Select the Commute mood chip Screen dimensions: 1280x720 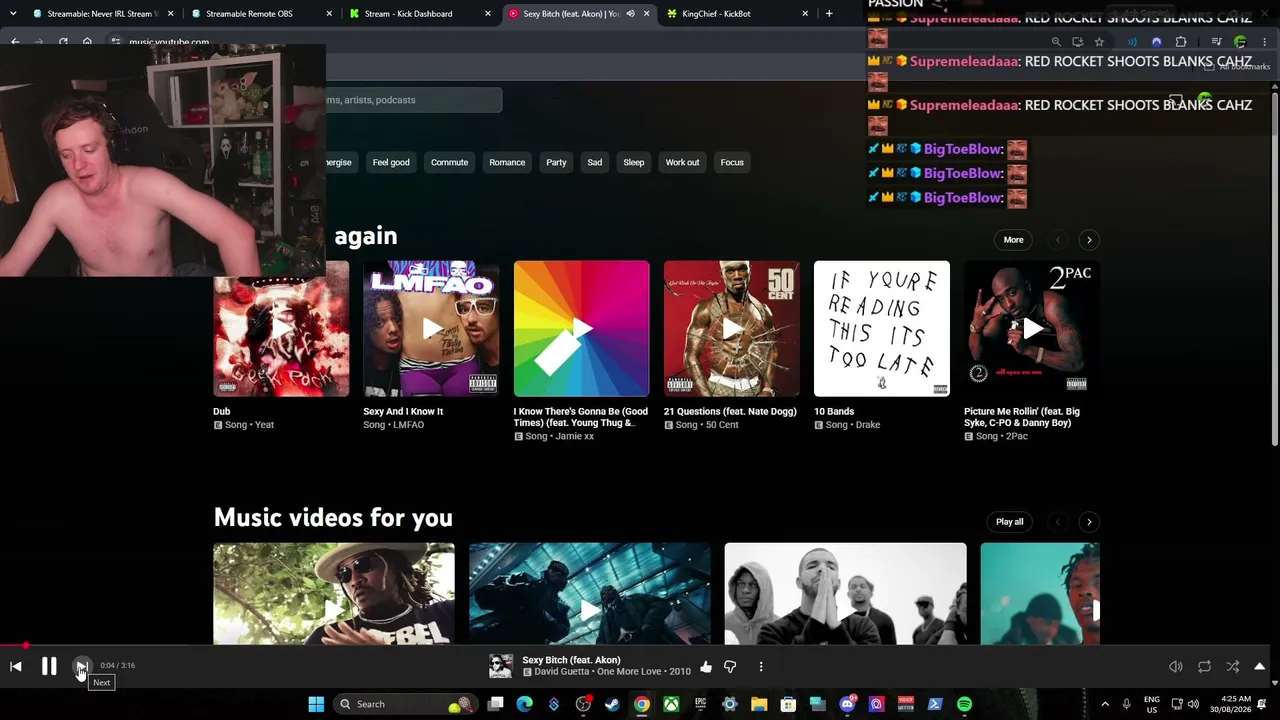tap(449, 162)
